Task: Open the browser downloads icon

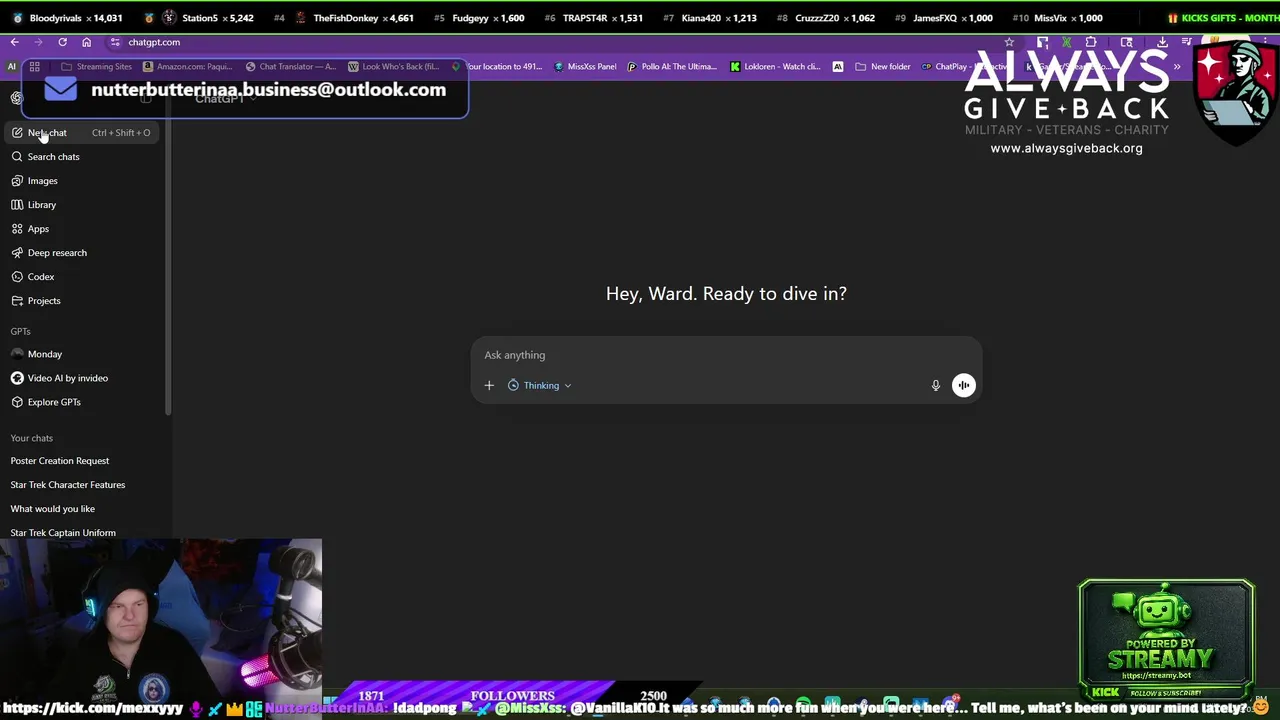Action: 1162,42
